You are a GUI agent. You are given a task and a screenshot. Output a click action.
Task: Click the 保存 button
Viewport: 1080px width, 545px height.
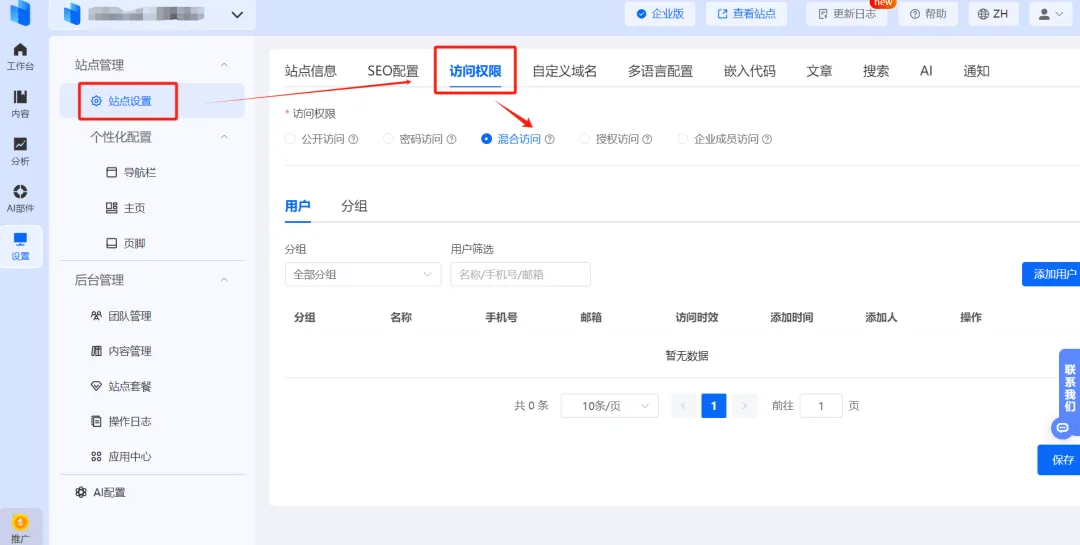point(1059,460)
